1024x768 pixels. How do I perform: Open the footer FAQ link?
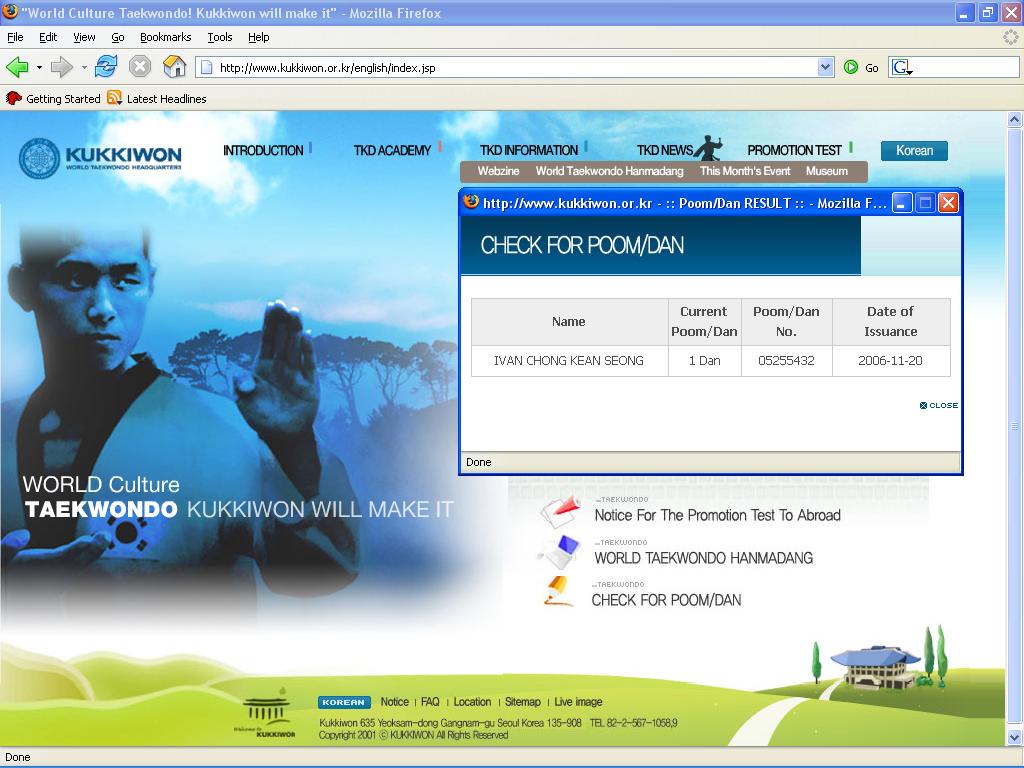tap(430, 701)
